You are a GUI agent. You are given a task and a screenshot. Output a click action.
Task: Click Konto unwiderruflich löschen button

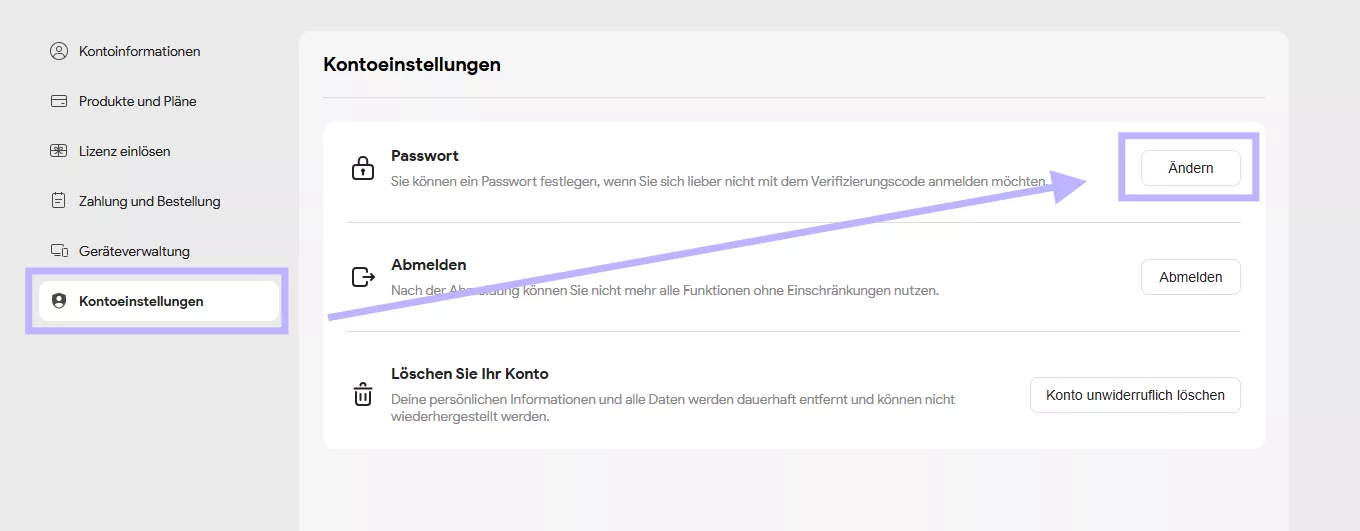1135,395
